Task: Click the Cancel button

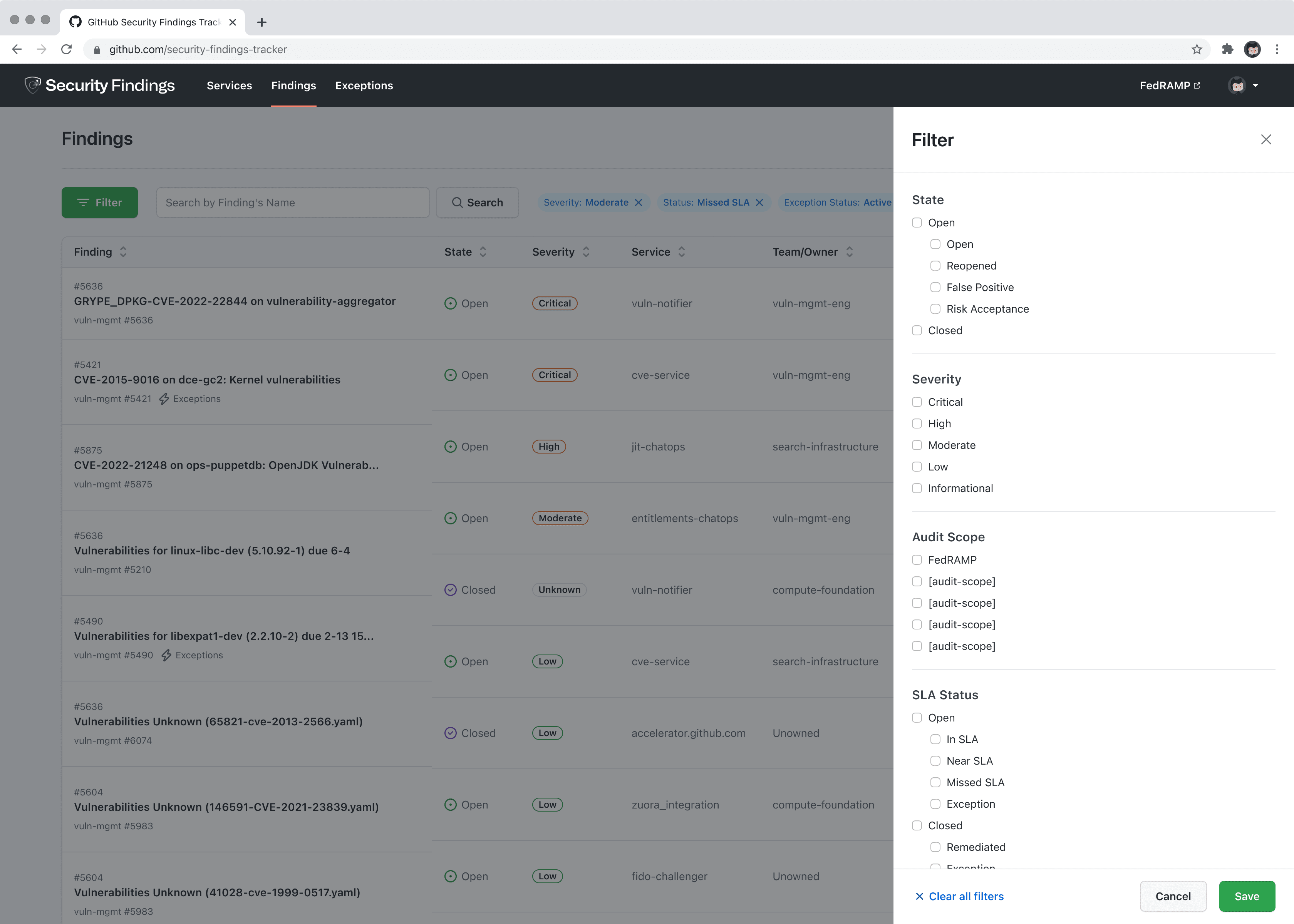Action: [1173, 897]
